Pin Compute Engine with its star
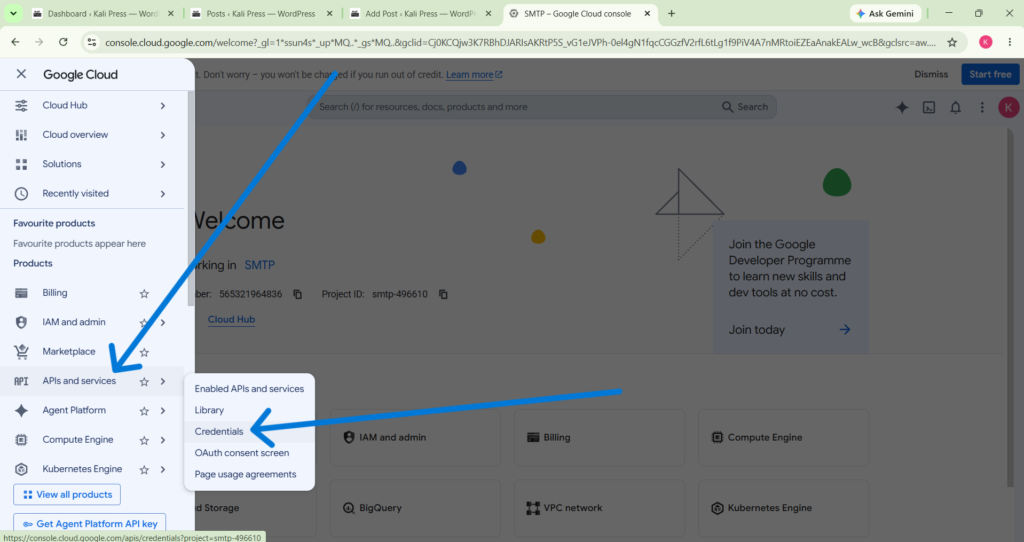The image size is (1024, 542). (x=144, y=440)
